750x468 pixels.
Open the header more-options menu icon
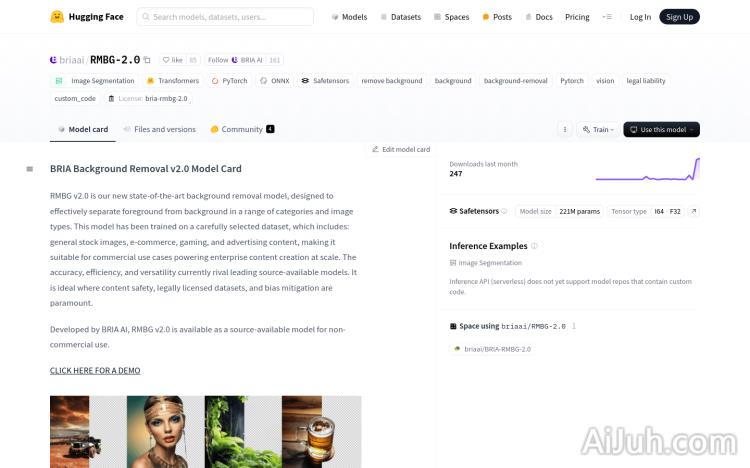point(607,17)
